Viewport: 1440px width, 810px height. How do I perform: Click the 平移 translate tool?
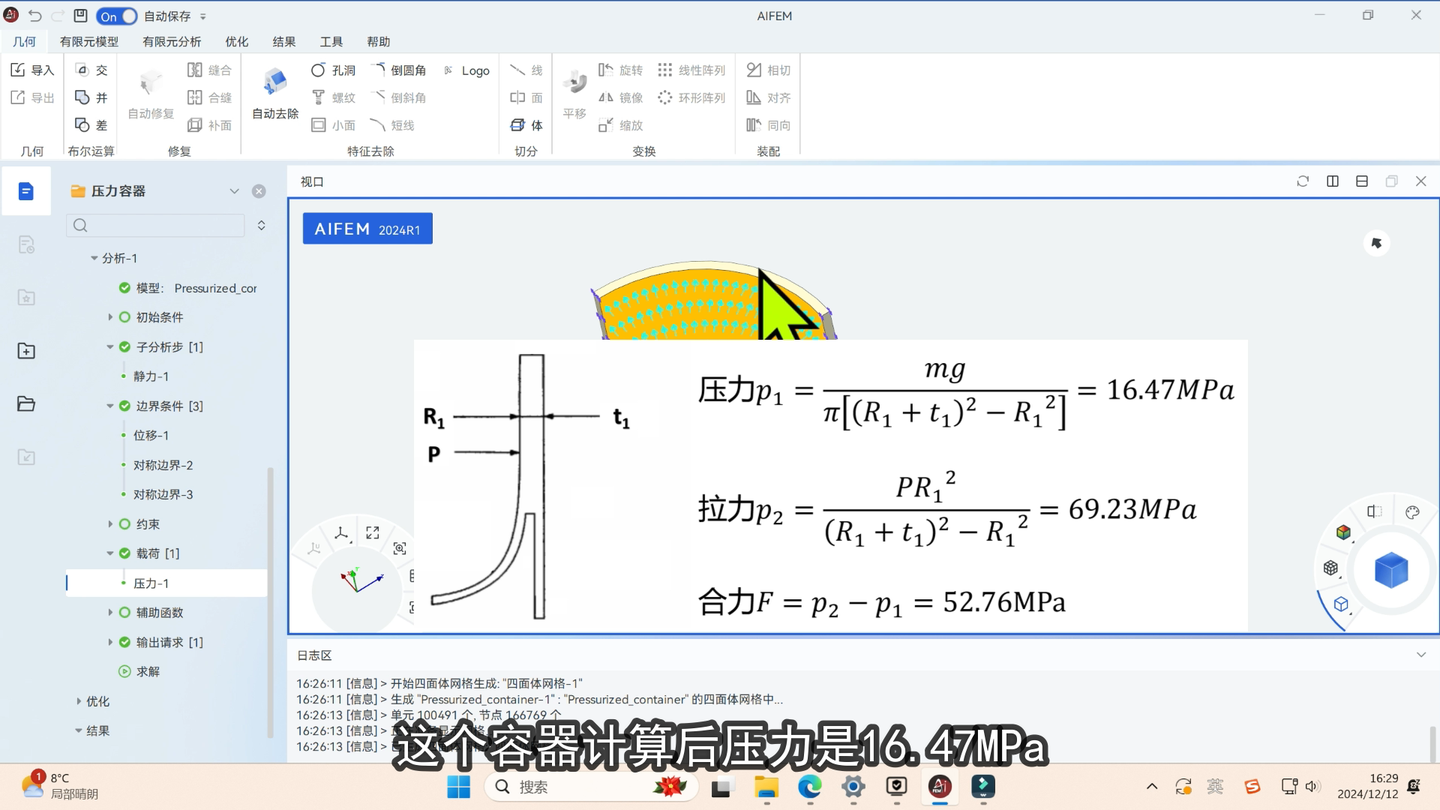click(574, 95)
